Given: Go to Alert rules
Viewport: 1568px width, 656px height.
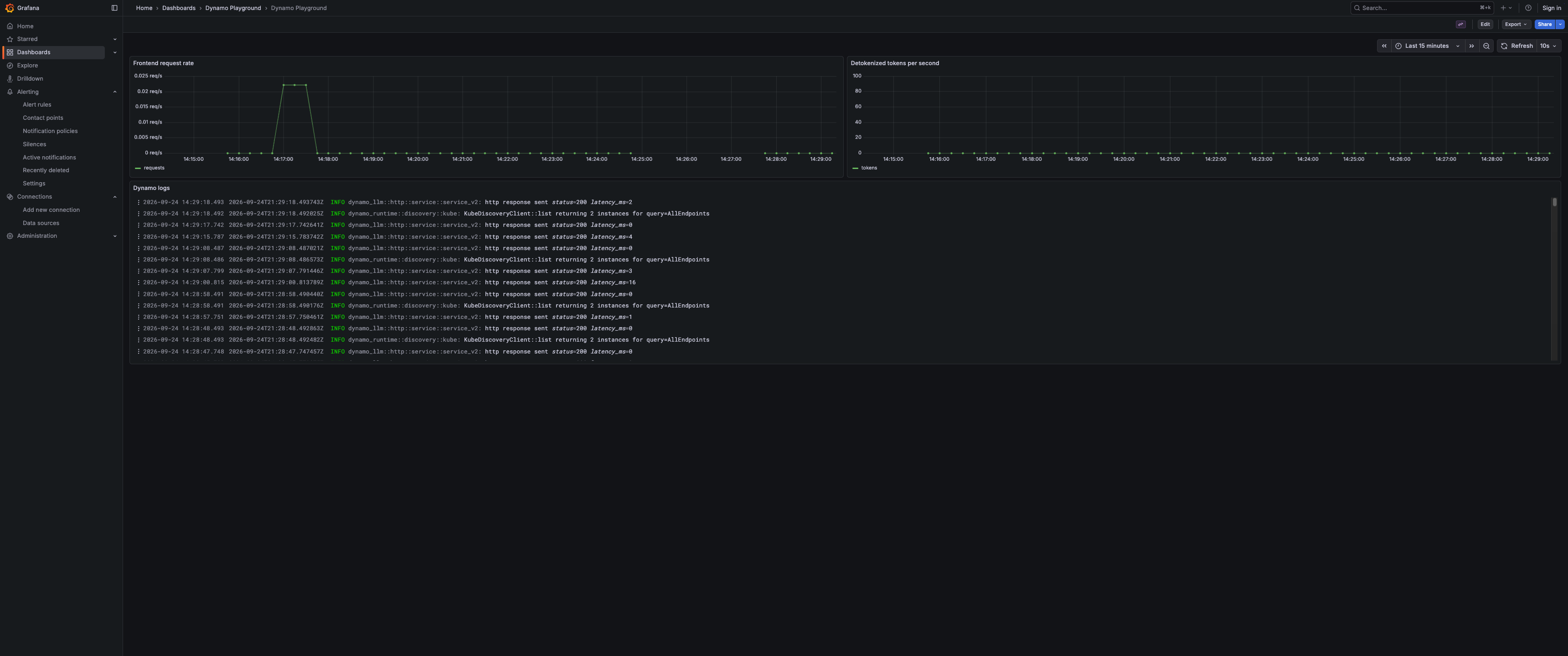Looking at the screenshot, I should (36, 105).
